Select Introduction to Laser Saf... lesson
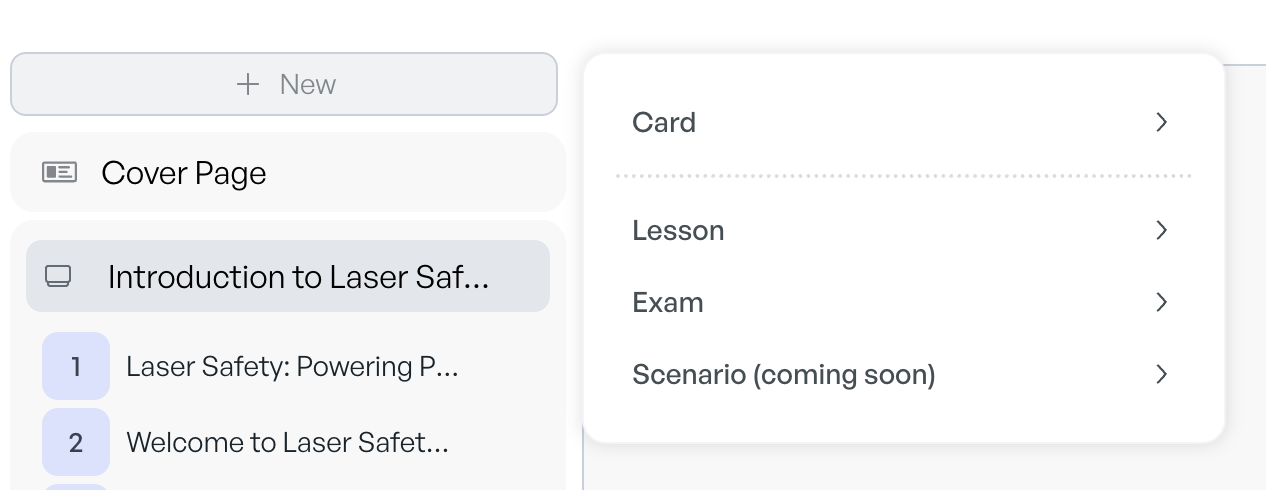Viewport: 1266px width, 490px height. coord(288,276)
